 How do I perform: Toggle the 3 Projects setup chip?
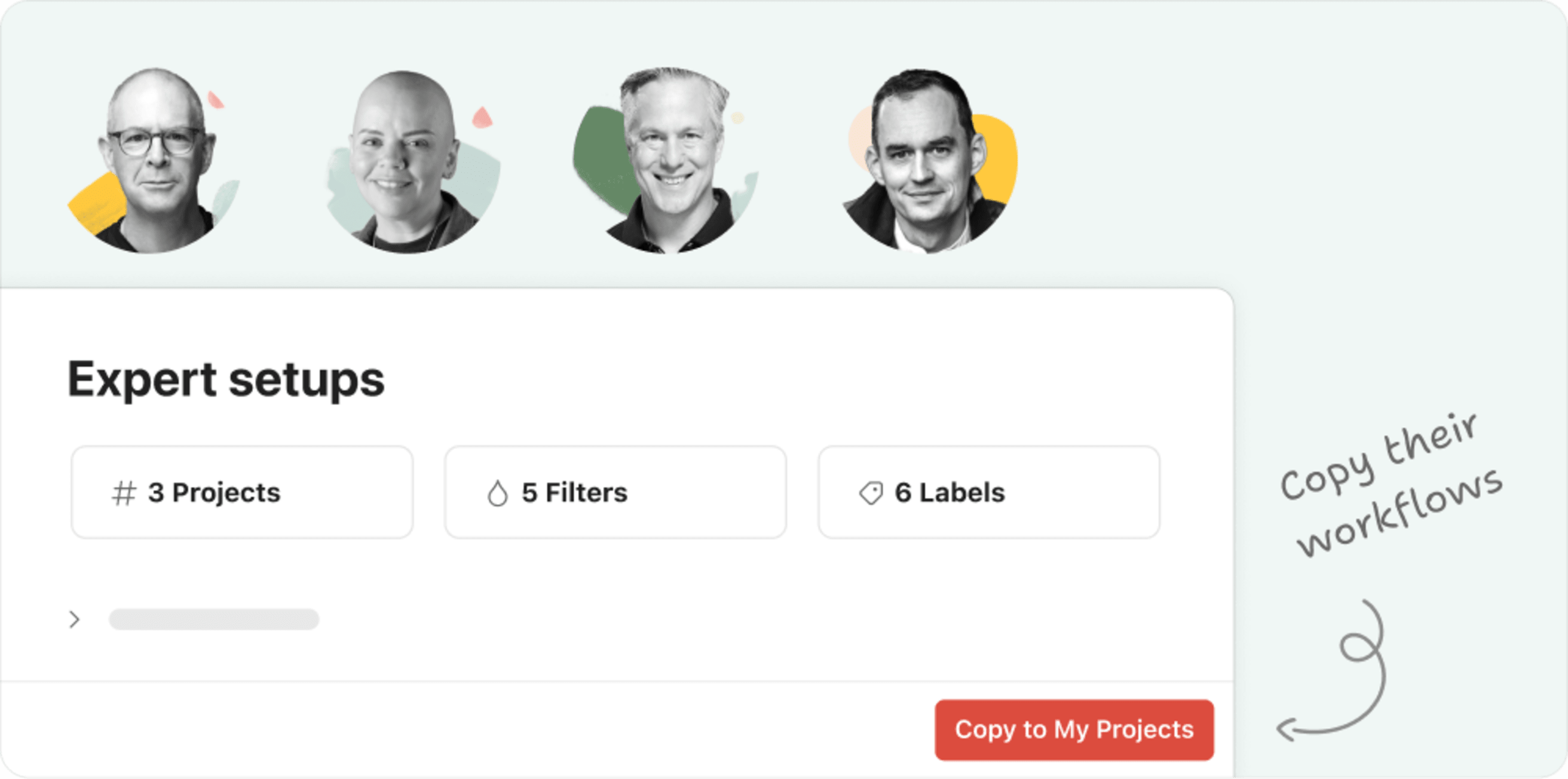(242, 492)
